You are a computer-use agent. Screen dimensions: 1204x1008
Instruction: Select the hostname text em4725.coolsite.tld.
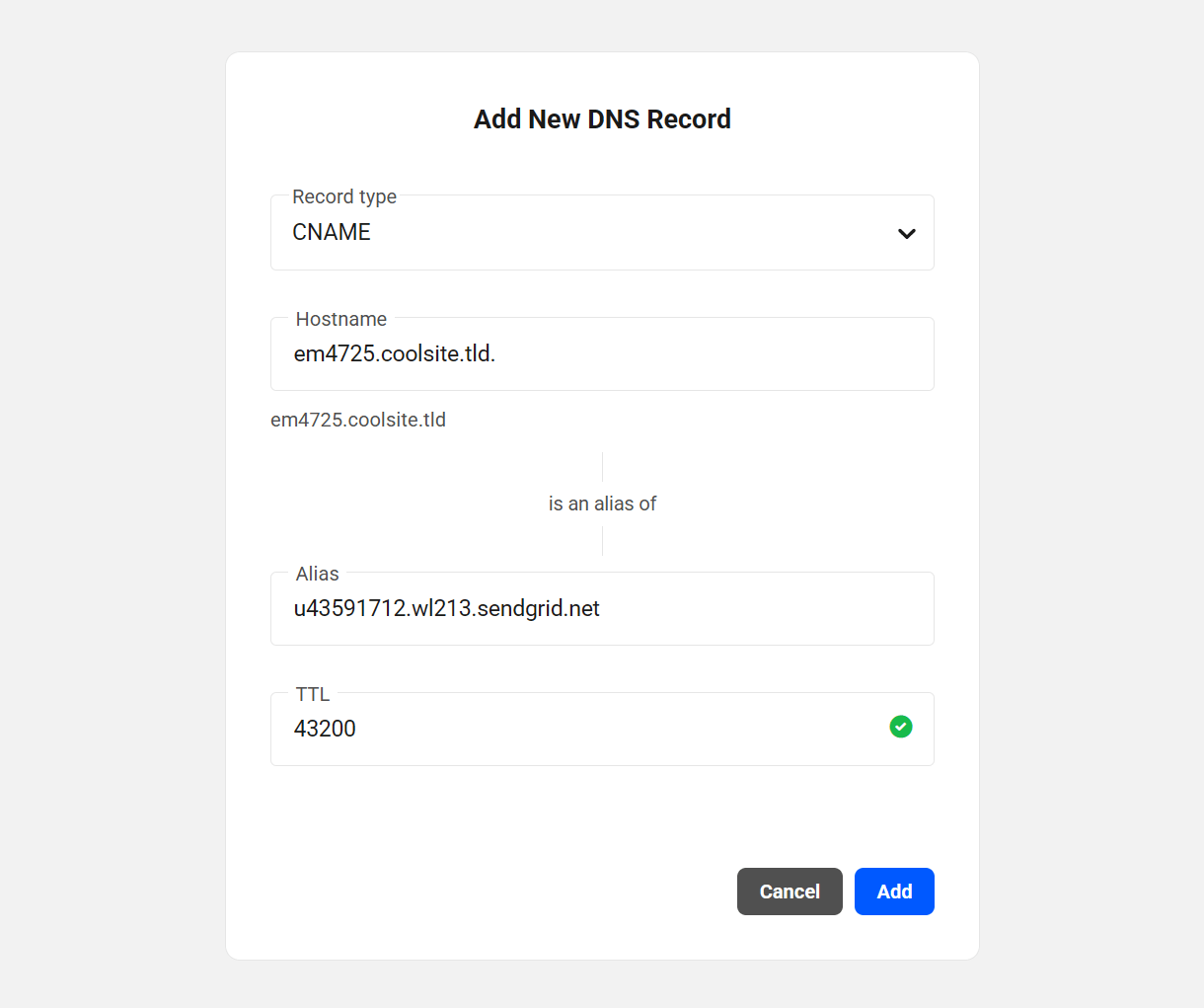(395, 353)
